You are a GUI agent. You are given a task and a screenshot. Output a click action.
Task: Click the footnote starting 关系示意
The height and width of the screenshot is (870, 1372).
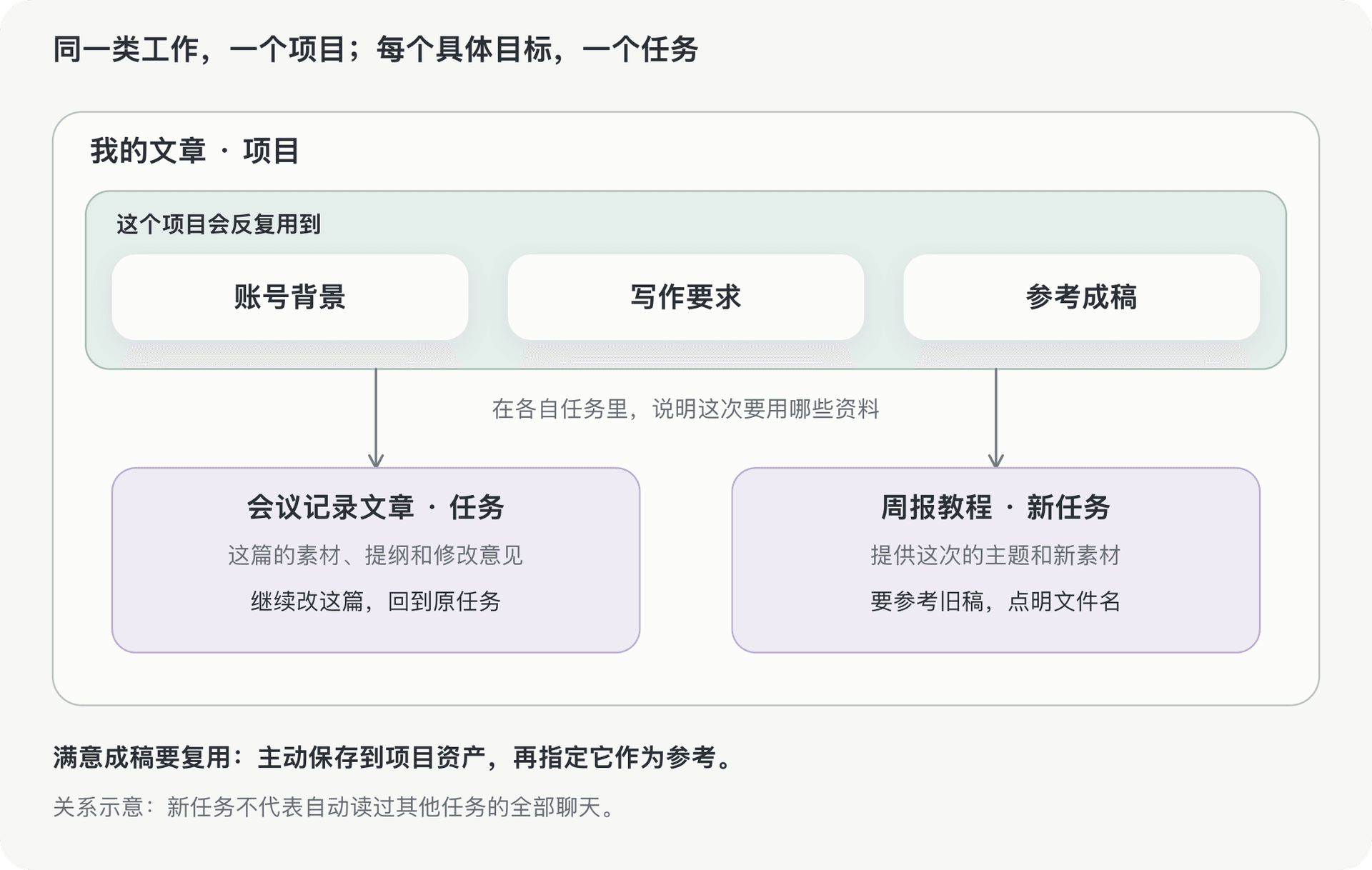334,807
